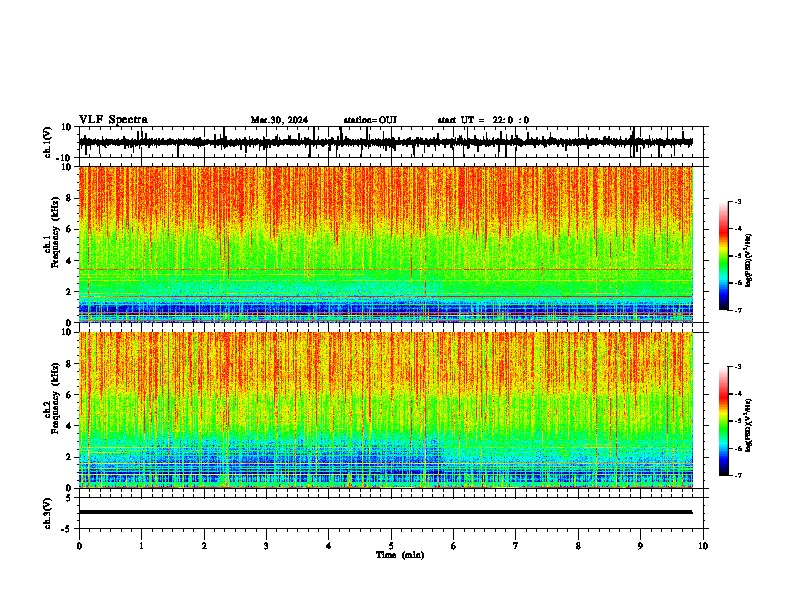Click the ch.1 spectrogram panel
The width and height of the screenshot is (792, 612).
[x=385, y=244]
